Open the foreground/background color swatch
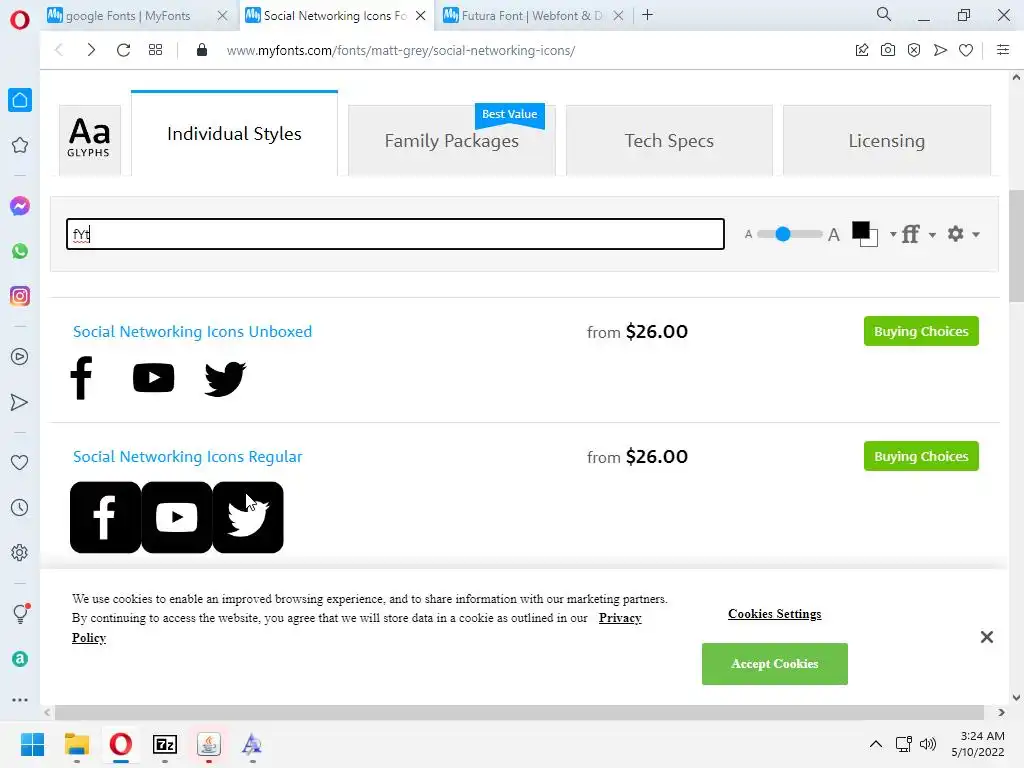This screenshot has width=1024, height=768. point(865,234)
